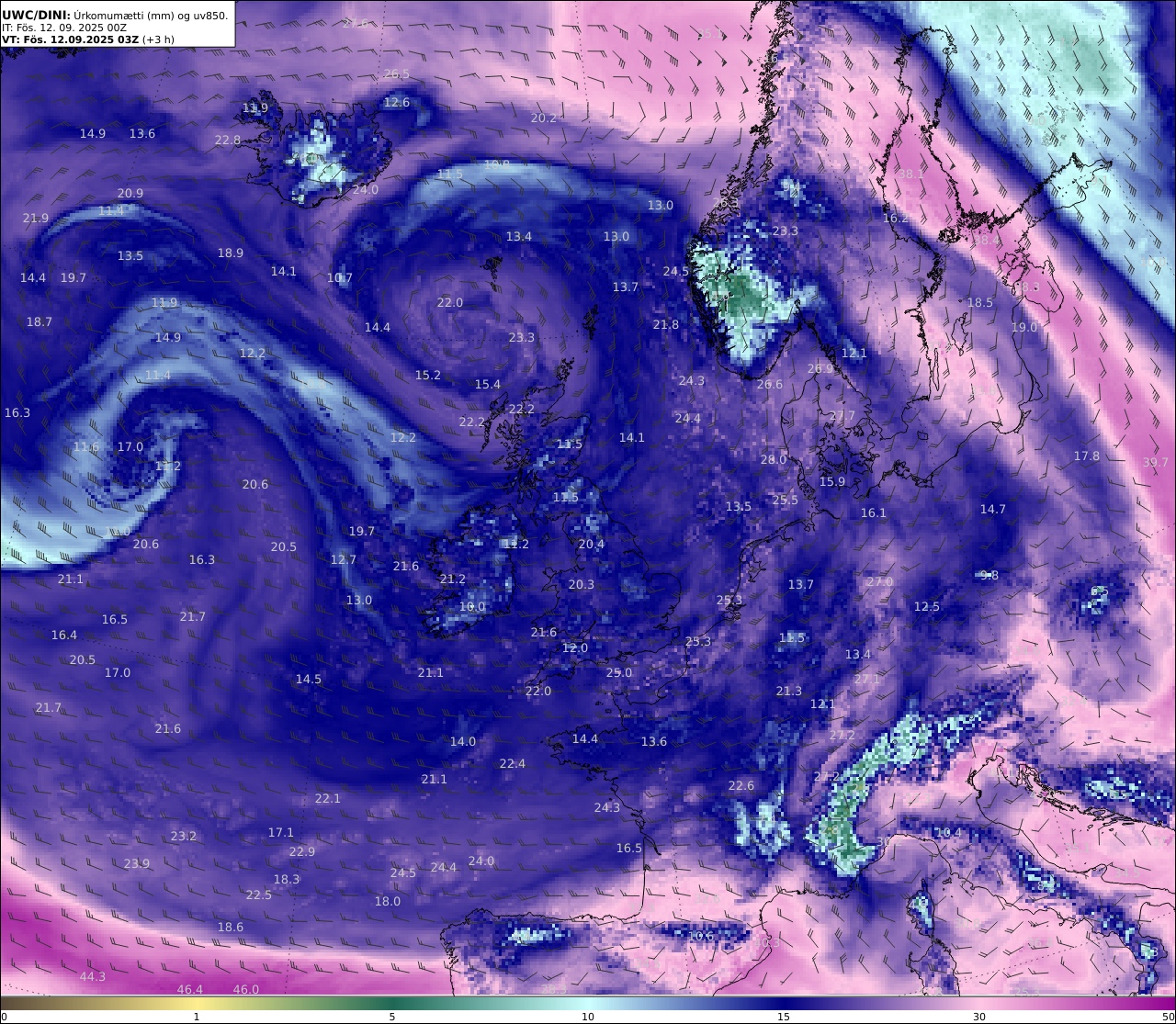Screen dimensions: 1176x1024
Task: Click the map value '22.4'
Action: click(513, 763)
